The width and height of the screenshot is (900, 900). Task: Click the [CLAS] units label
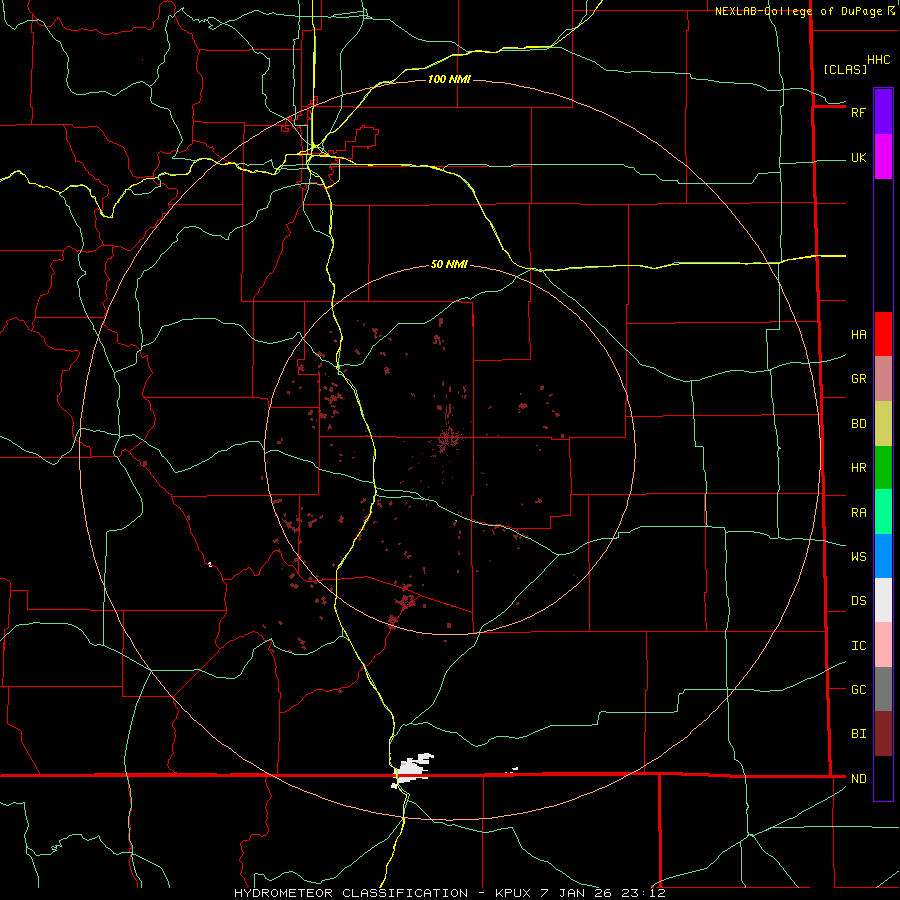point(845,69)
